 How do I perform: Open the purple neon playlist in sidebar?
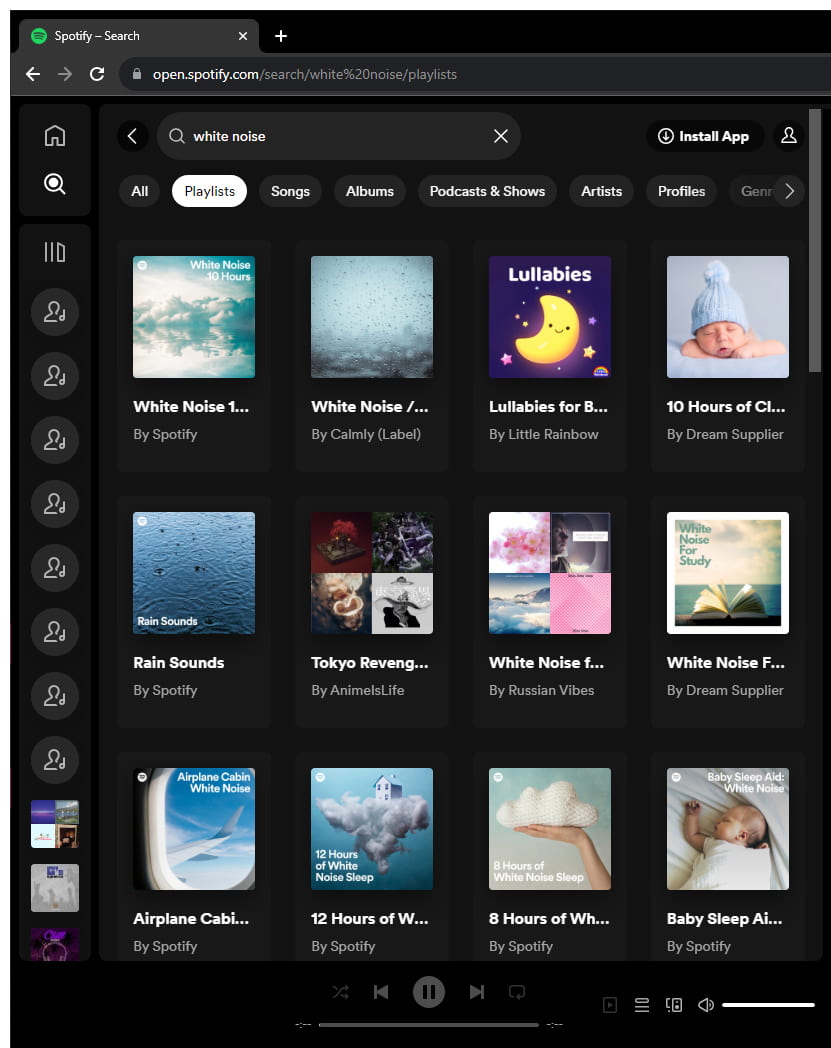coord(55,944)
